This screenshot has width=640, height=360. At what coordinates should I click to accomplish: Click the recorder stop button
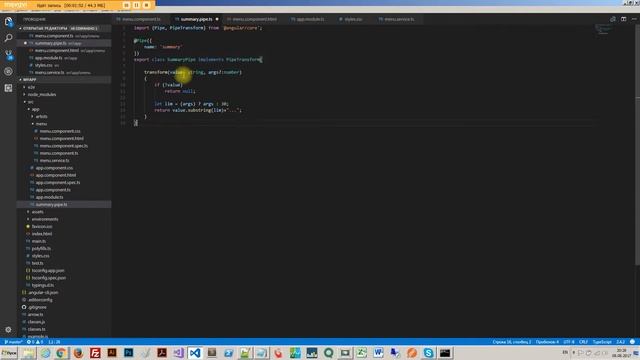(146, 5)
